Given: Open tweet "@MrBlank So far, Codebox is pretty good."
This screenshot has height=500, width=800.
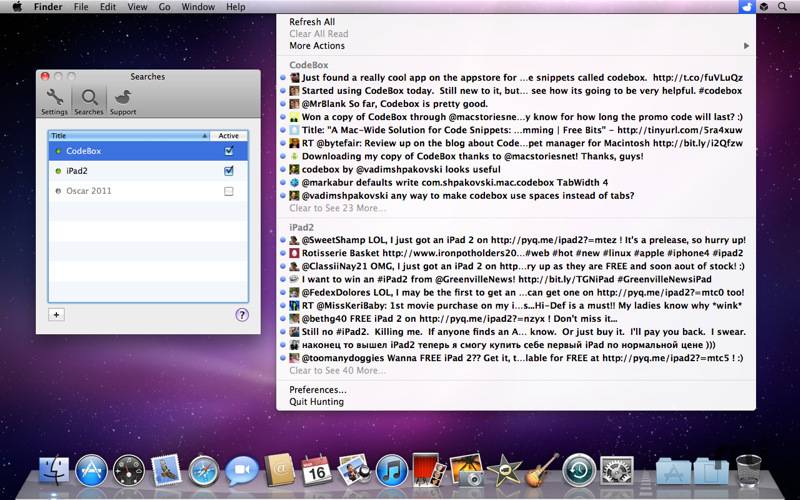Looking at the screenshot, I should (x=516, y=104).
